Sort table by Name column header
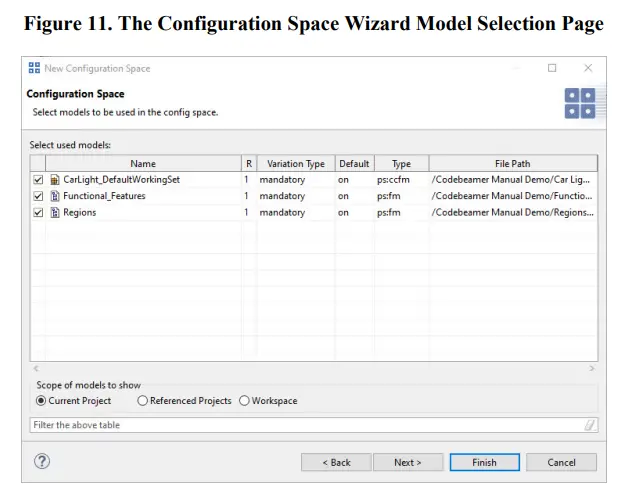Image resolution: width=620 pixels, height=489 pixels. pyautogui.click(x=142, y=163)
